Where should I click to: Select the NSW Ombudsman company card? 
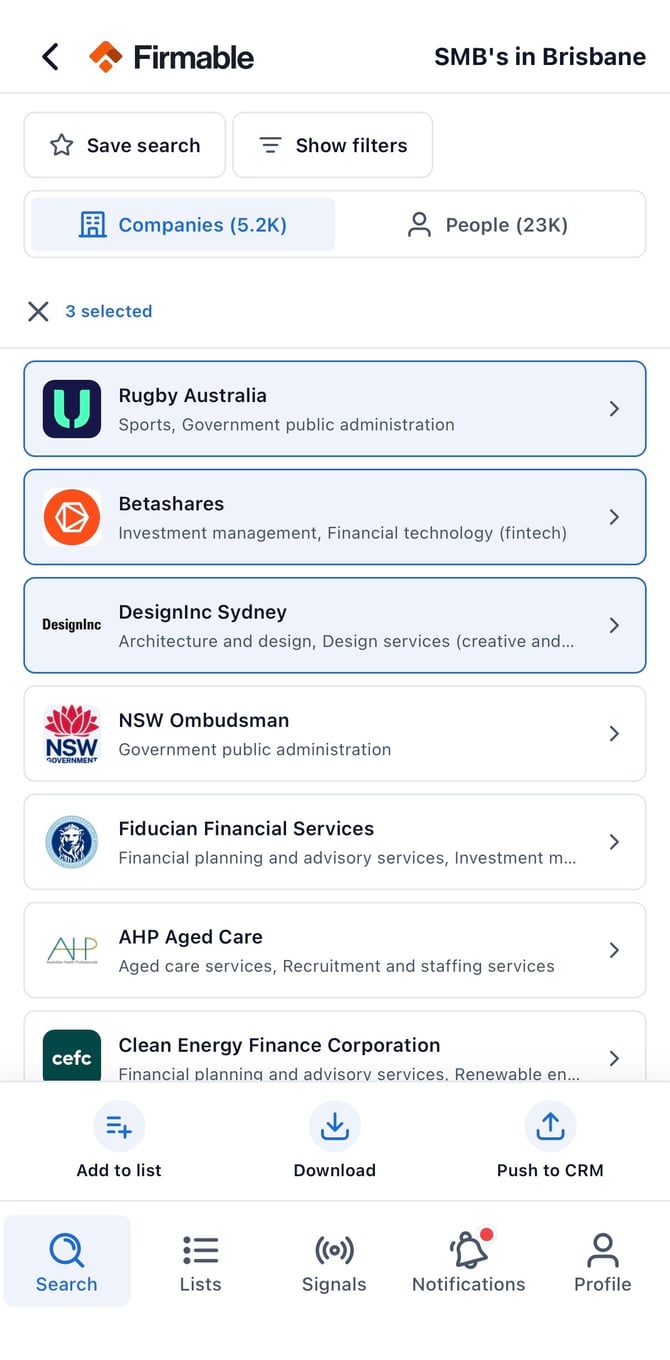pyautogui.click(x=335, y=733)
